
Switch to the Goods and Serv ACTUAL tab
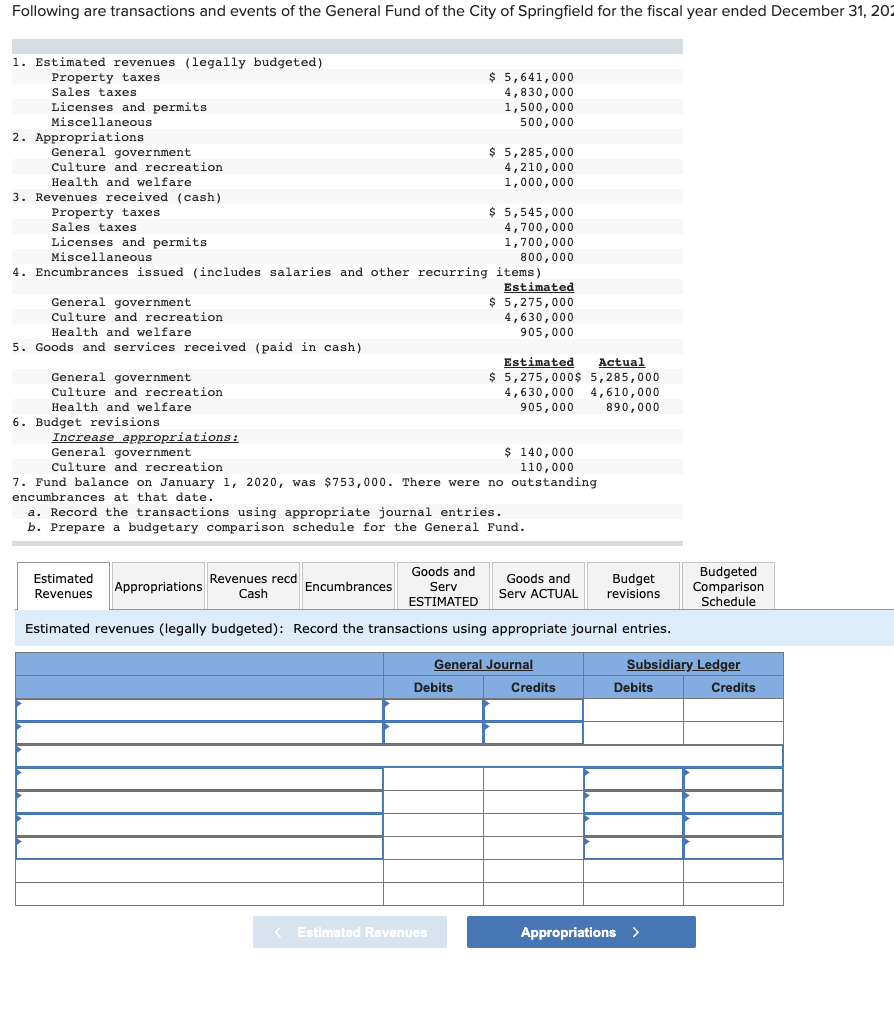[538, 585]
